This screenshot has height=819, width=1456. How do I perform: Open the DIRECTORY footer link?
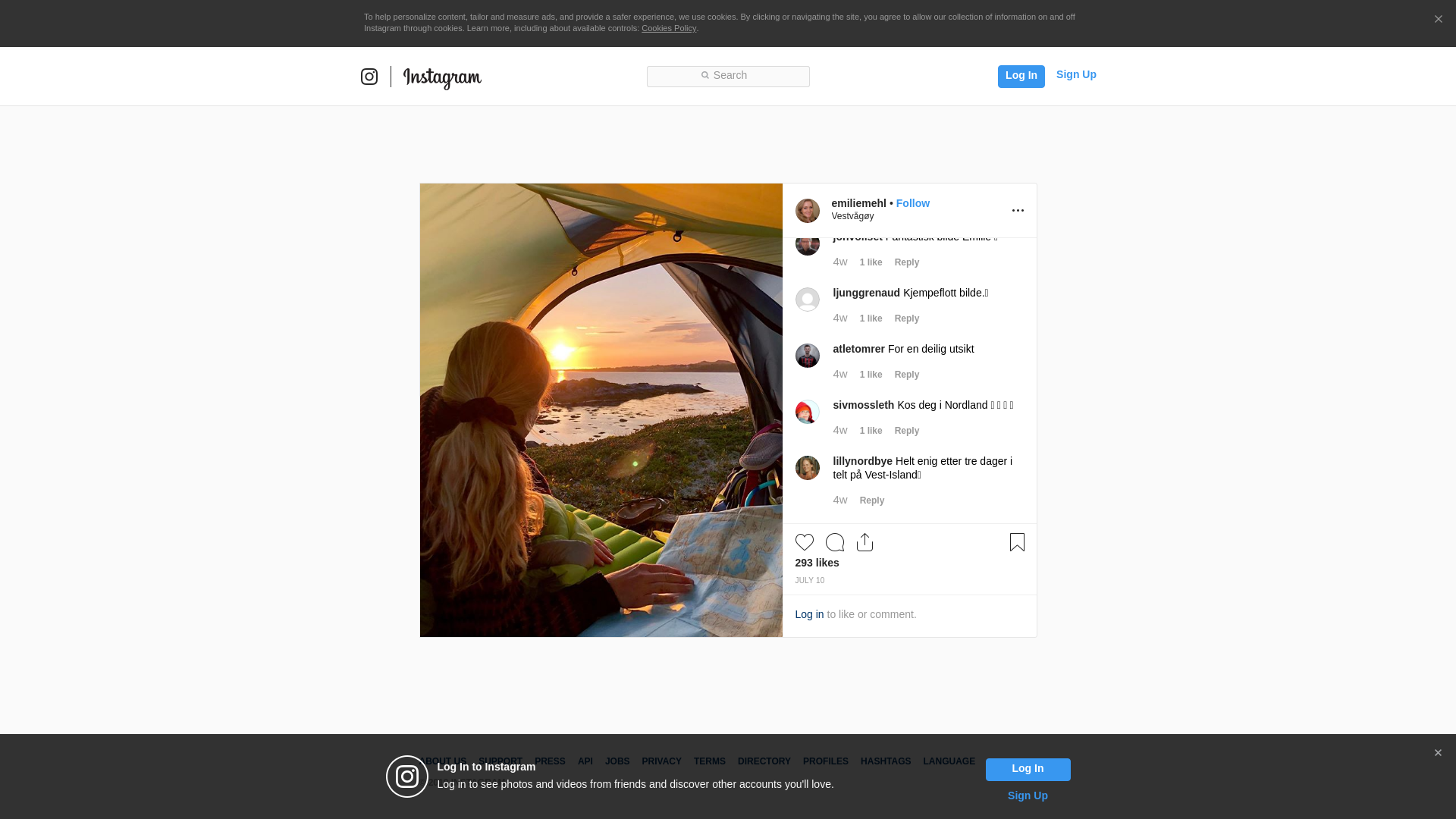tap(764, 761)
